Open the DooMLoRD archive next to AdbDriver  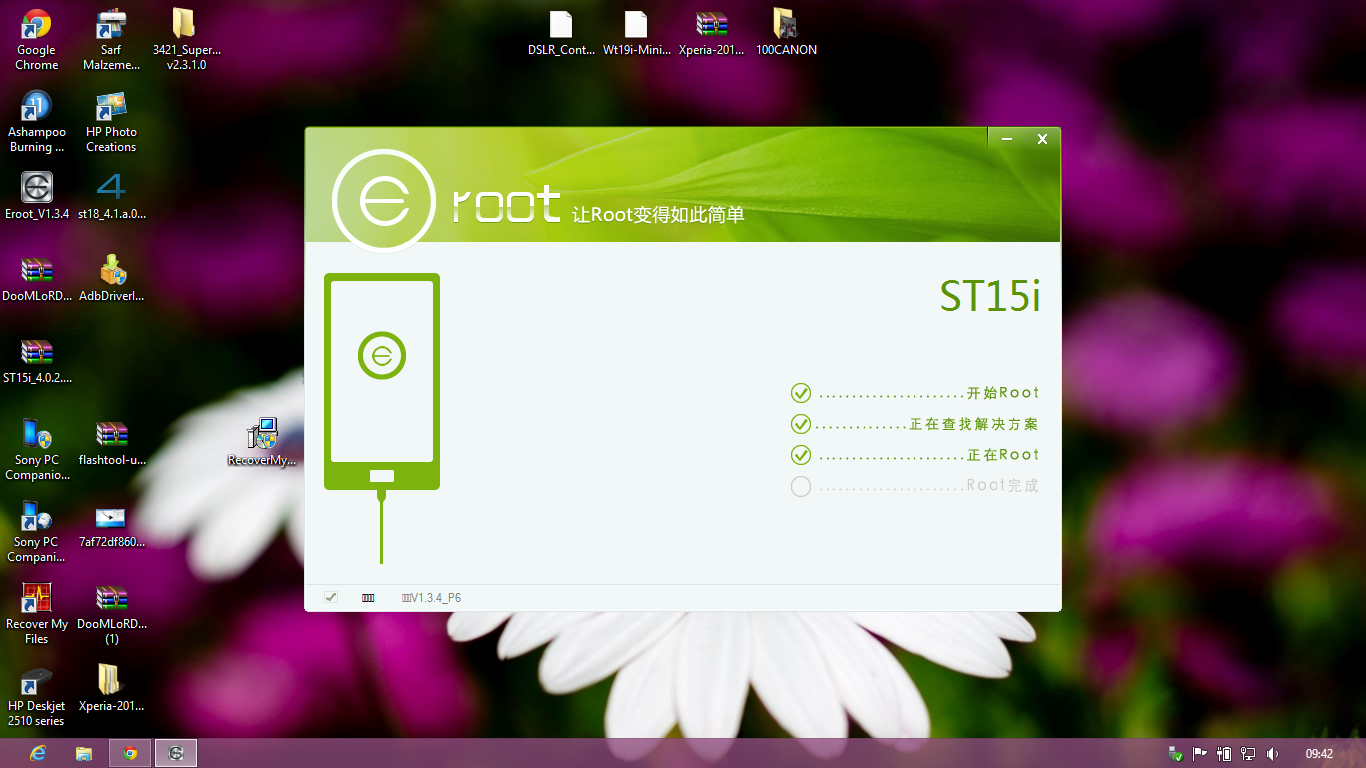[36, 278]
